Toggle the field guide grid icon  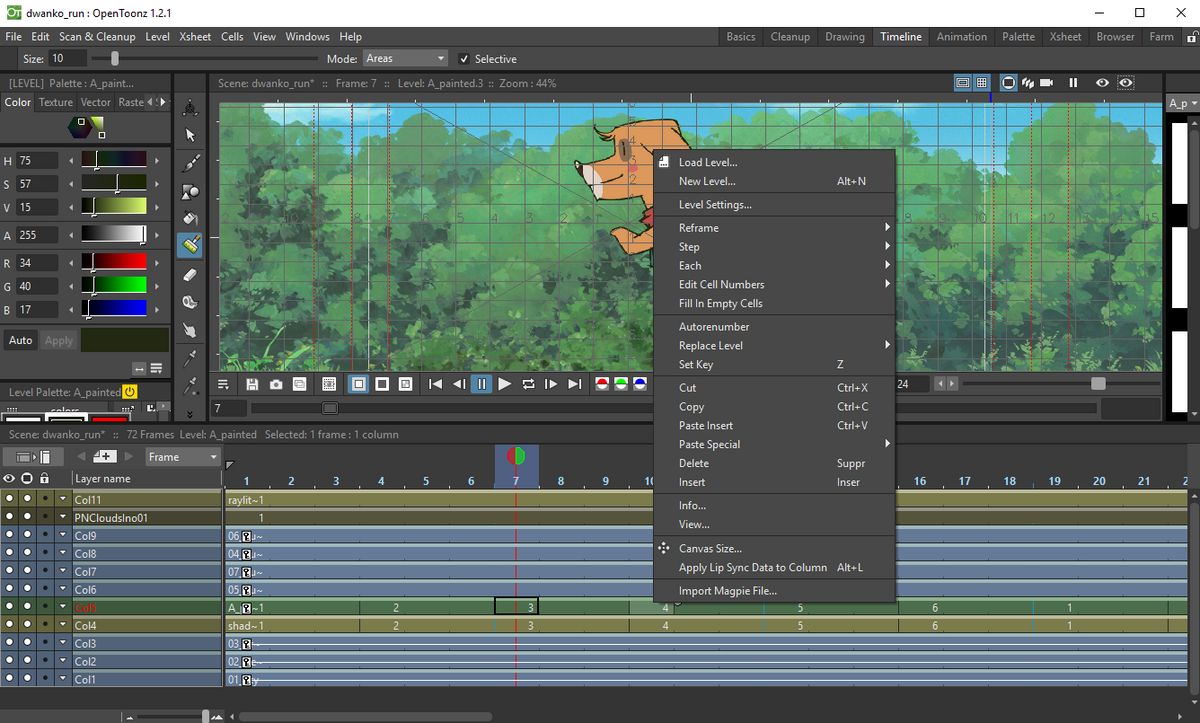982,83
